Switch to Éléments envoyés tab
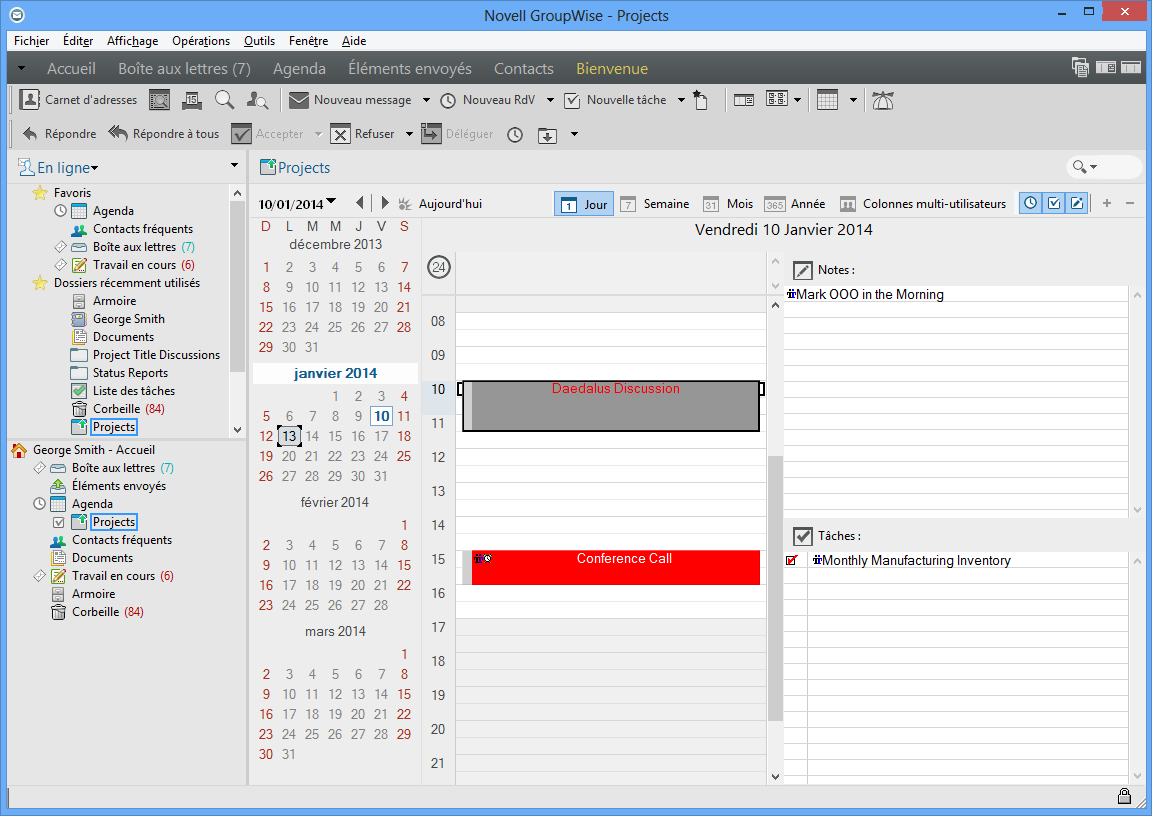This screenshot has width=1152, height=816. tap(410, 68)
